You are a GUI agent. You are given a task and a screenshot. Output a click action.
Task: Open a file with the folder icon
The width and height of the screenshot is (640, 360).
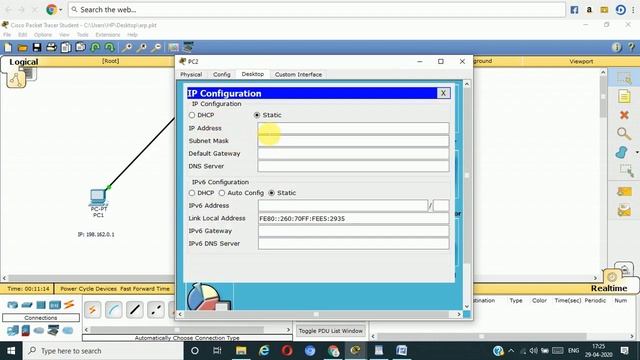(x=22, y=48)
